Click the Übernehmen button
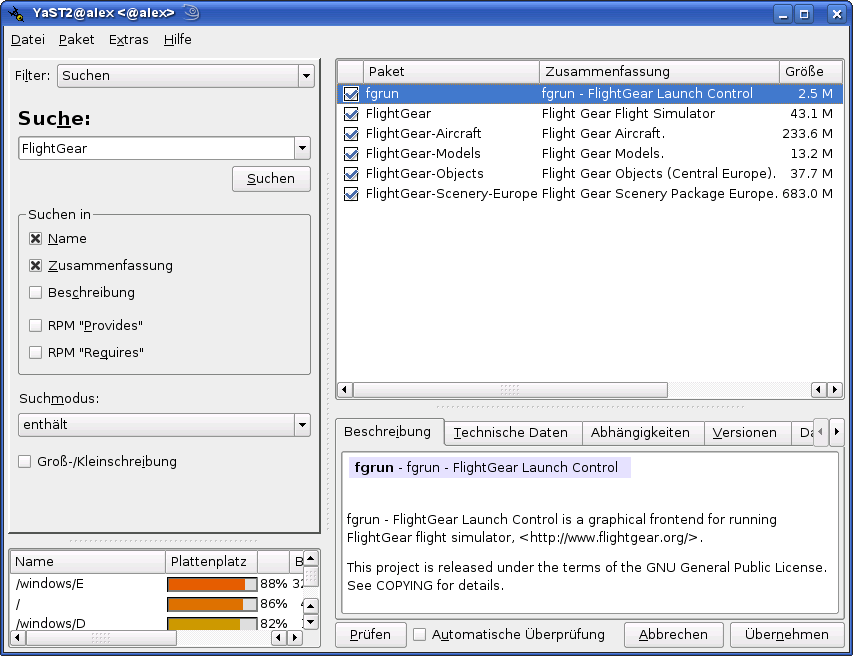Image resolution: width=853 pixels, height=656 pixels. pos(787,635)
